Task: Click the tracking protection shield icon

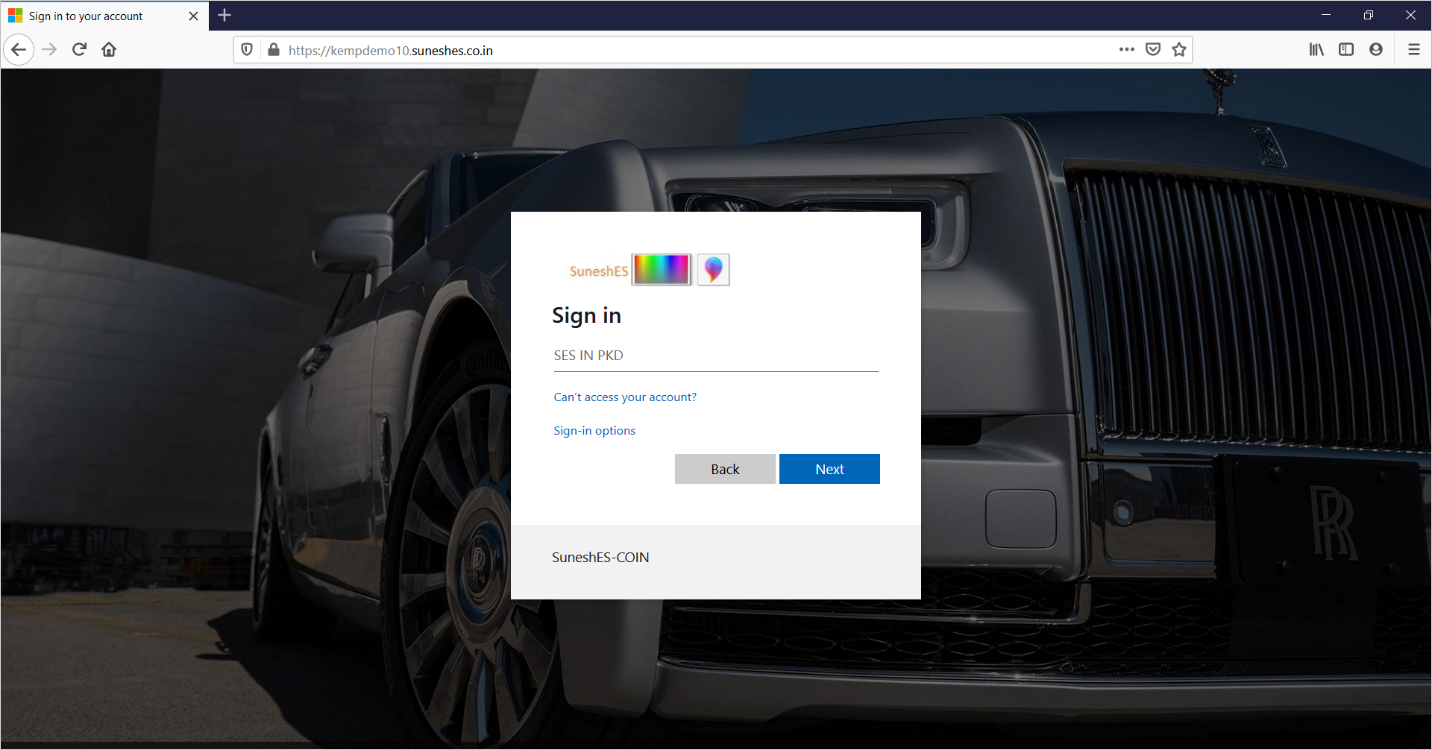Action: click(x=246, y=48)
